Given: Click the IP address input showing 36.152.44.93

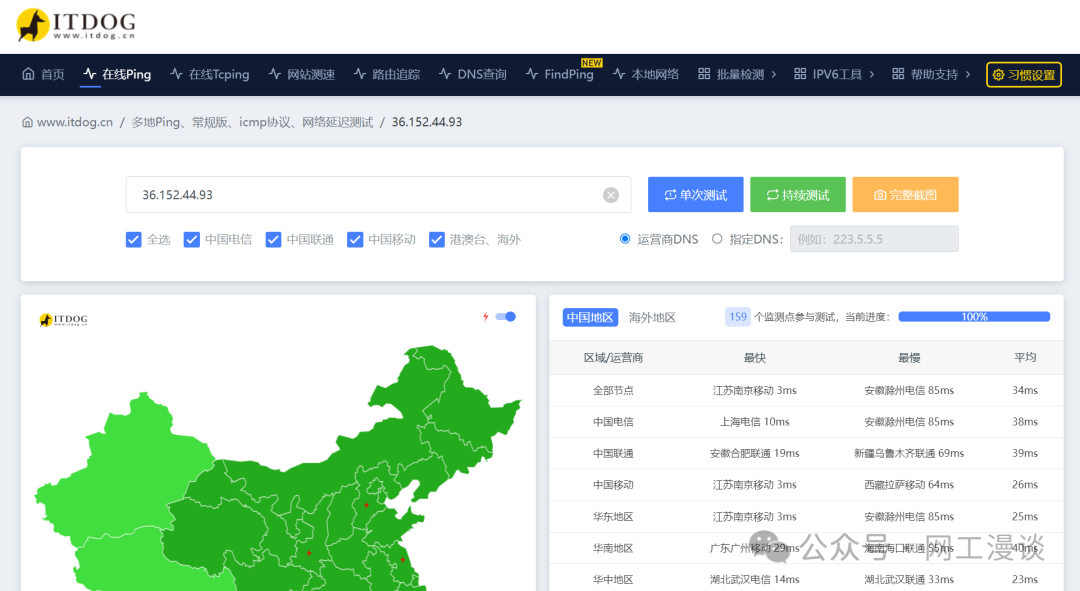Looking at the screenshot, I should tap(378, 195).
